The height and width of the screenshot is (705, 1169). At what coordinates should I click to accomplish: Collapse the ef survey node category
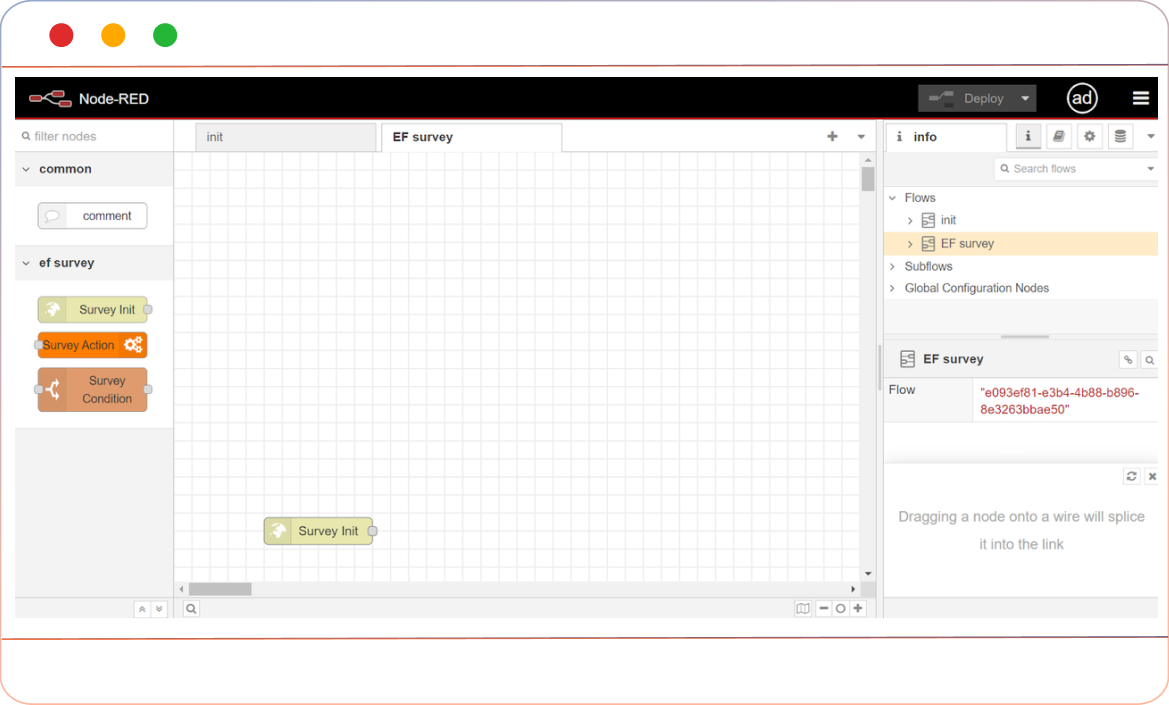[x=26, y=262]
